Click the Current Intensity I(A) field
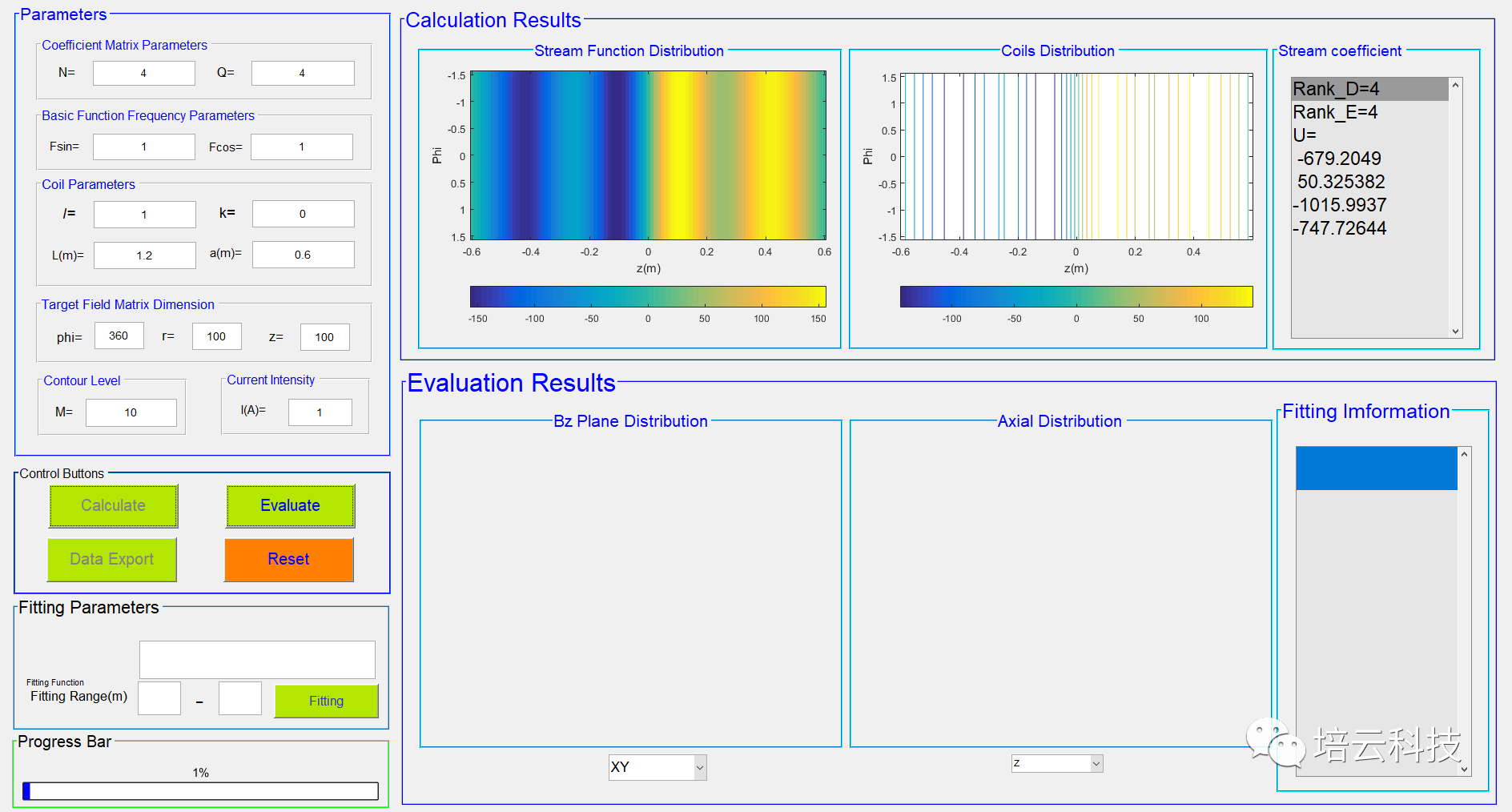This screenshot has height=812, width=1512. pos(320,413)
